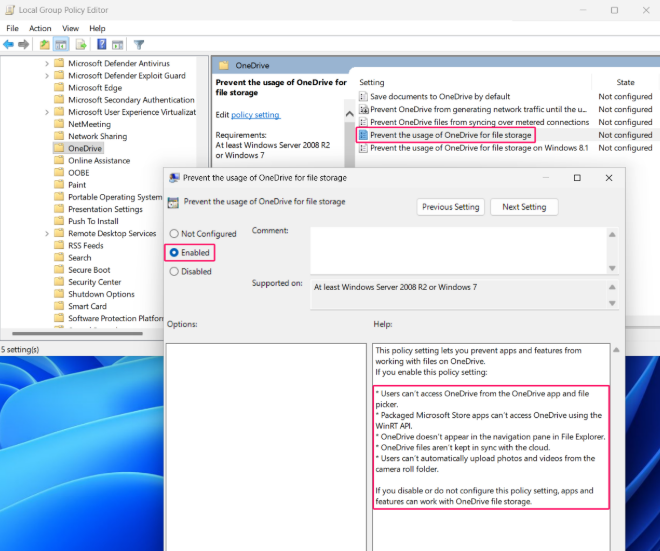
Task: Click the State column header
Action: 625,82
